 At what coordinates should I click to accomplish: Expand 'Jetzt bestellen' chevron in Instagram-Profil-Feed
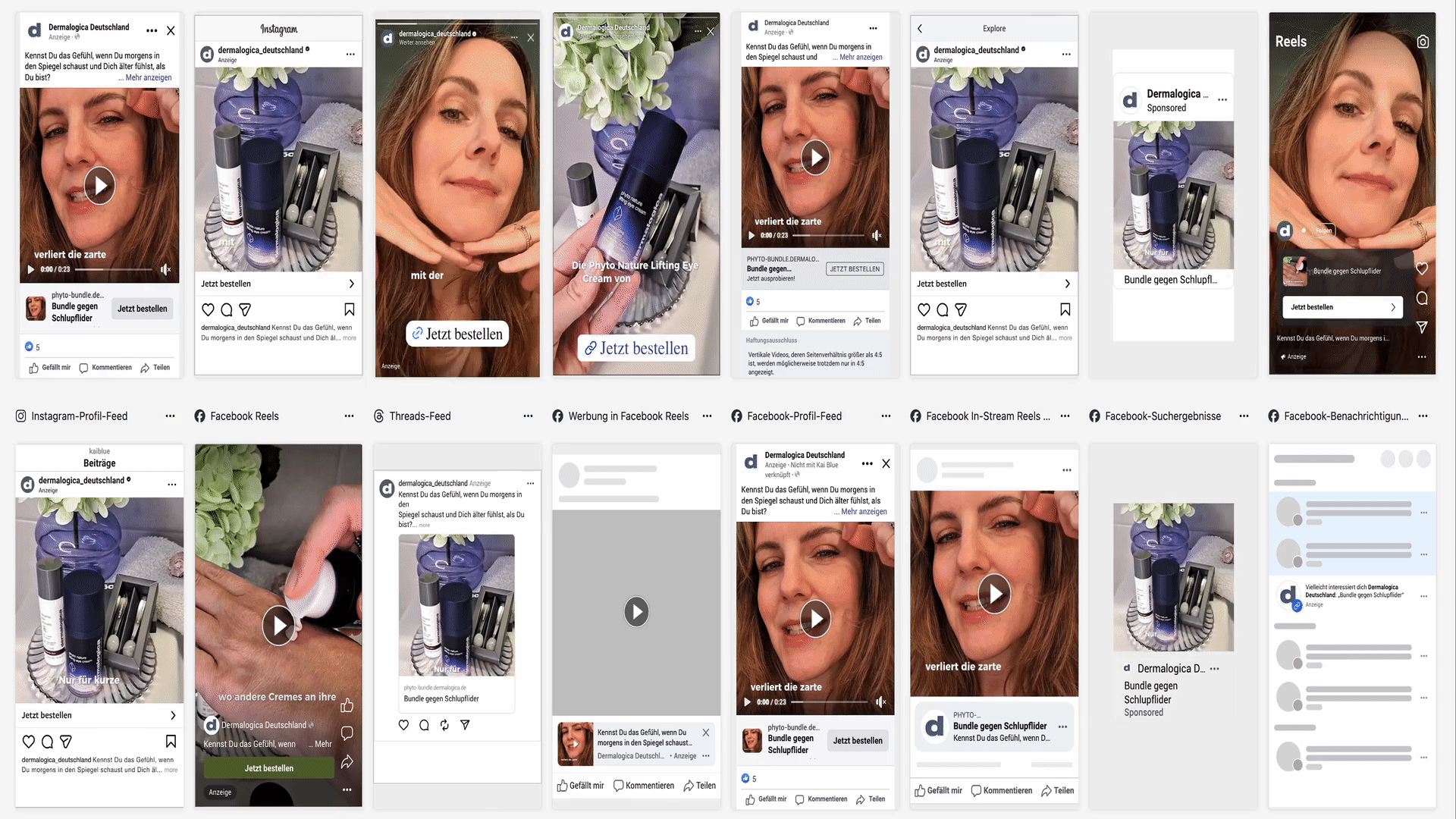coord(173,715)
